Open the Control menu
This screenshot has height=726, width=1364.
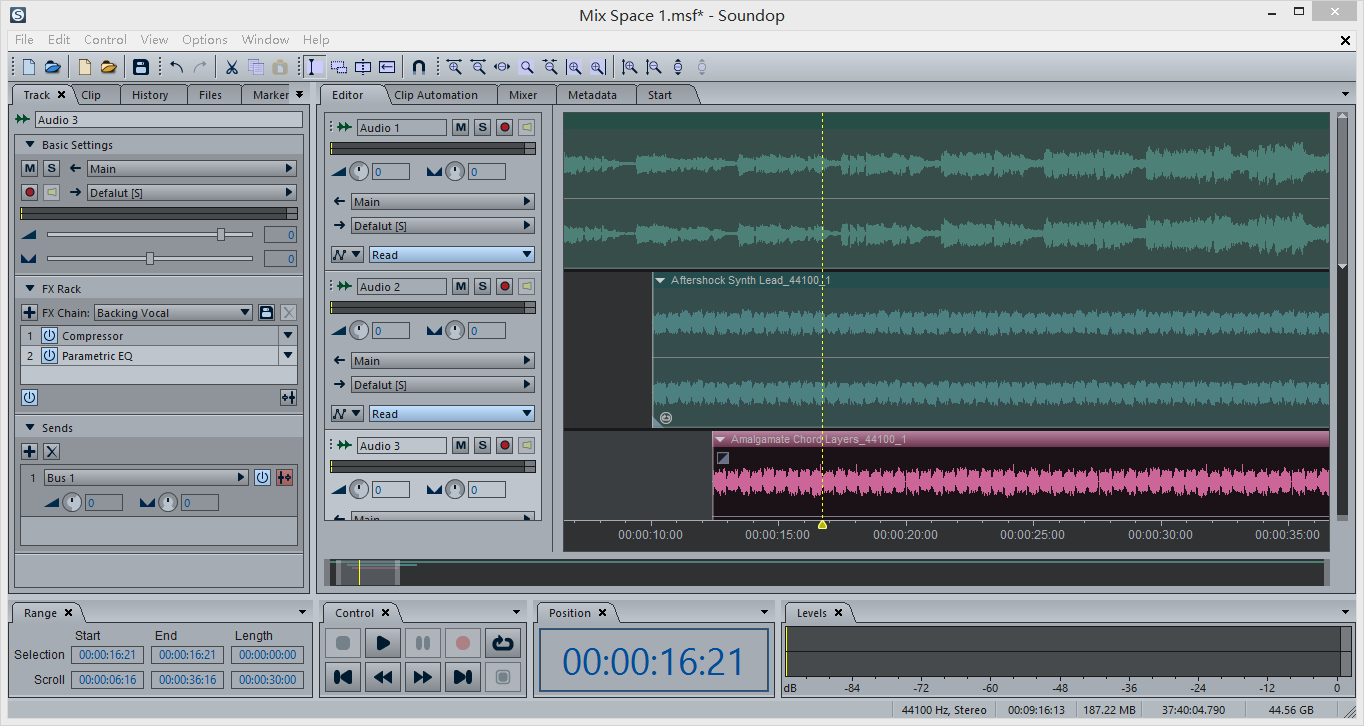(105, 40)
